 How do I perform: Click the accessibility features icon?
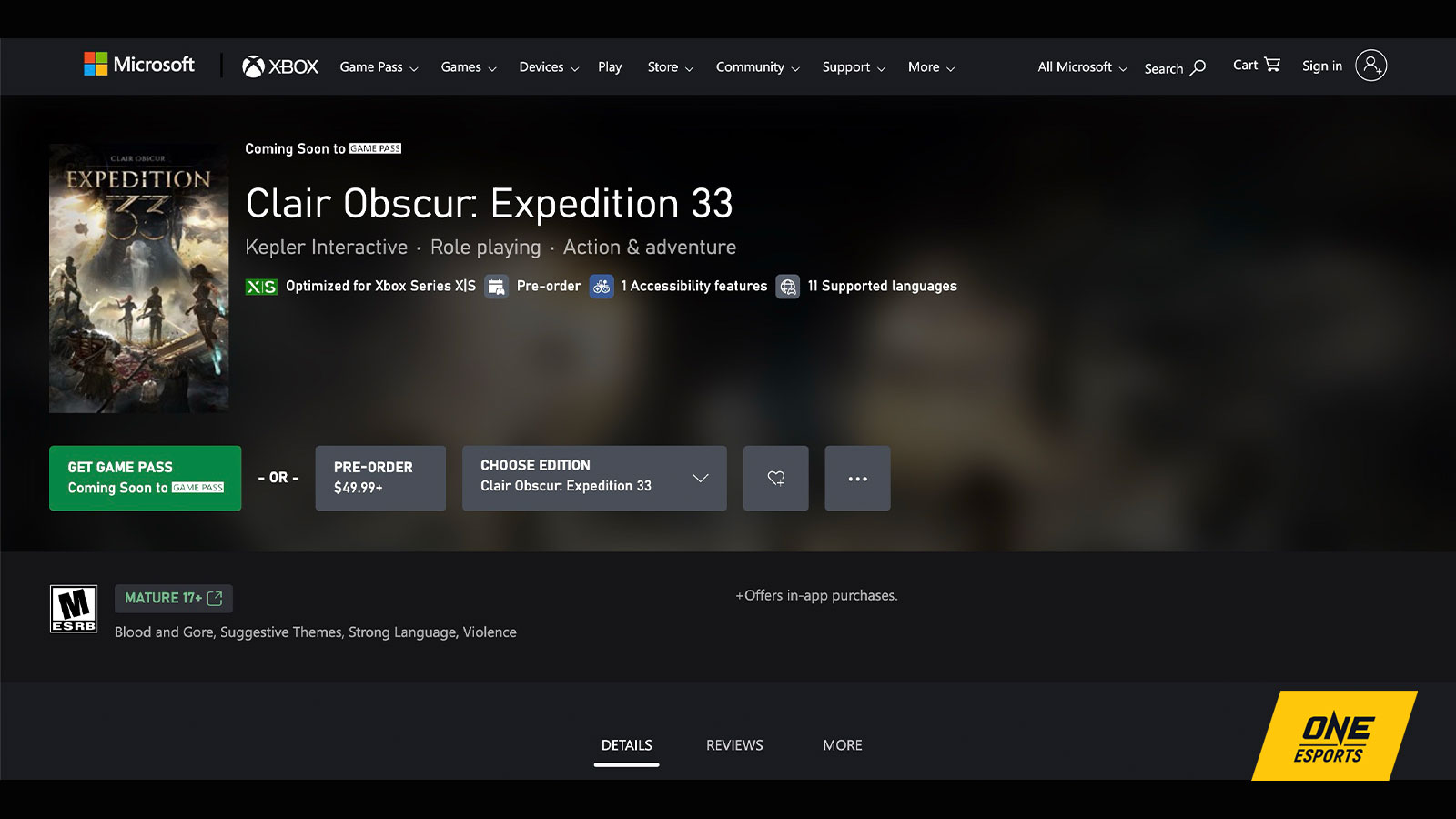(602, 287)
